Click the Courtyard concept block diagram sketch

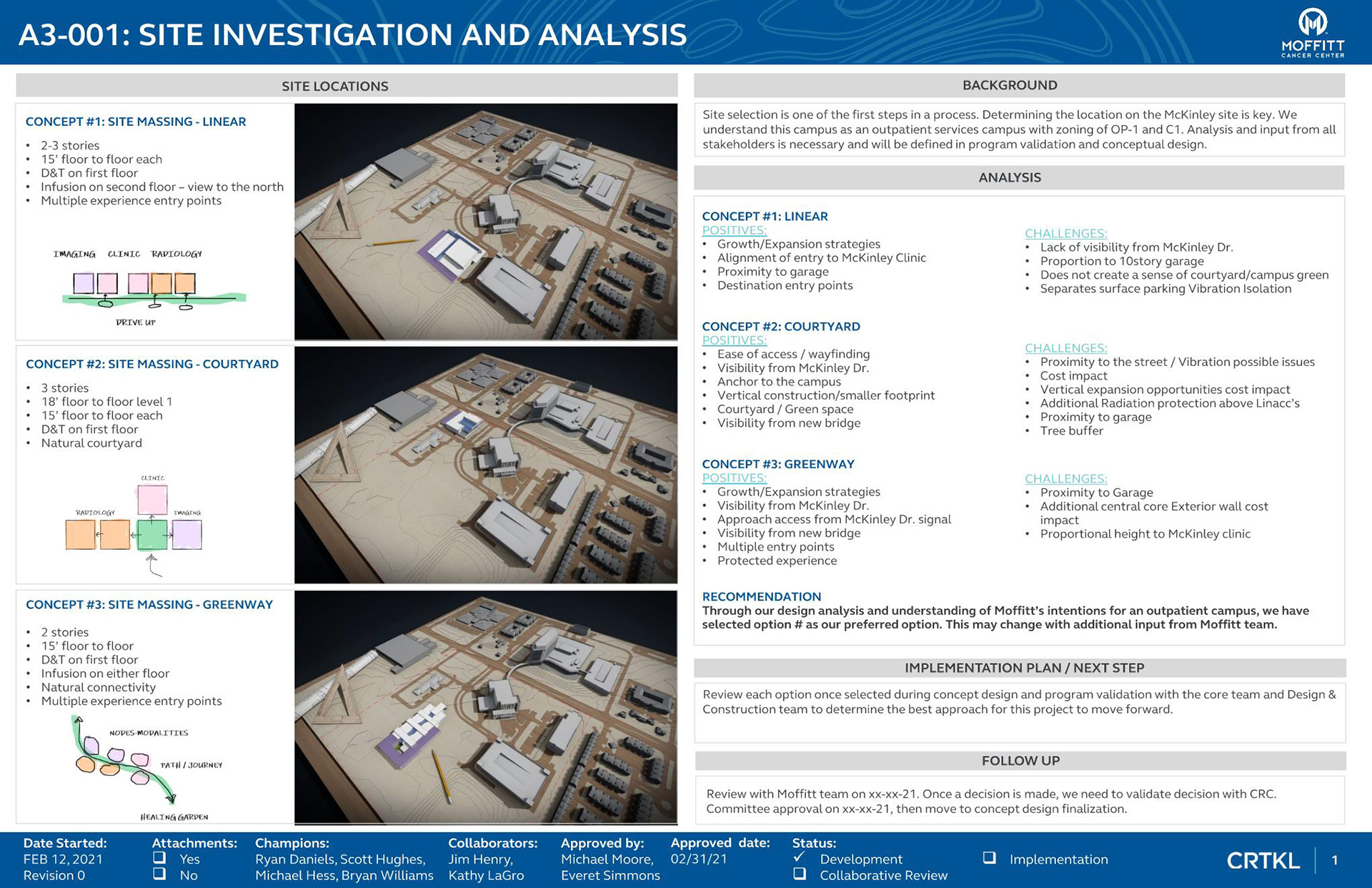pyautogui.click(x=134, y=526)
